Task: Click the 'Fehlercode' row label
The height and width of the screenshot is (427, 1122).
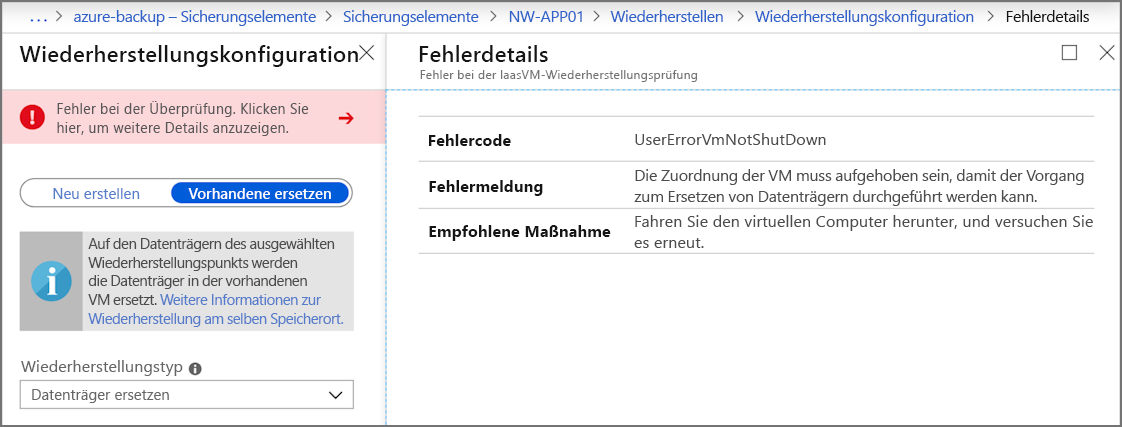Action: click(469, 141)
